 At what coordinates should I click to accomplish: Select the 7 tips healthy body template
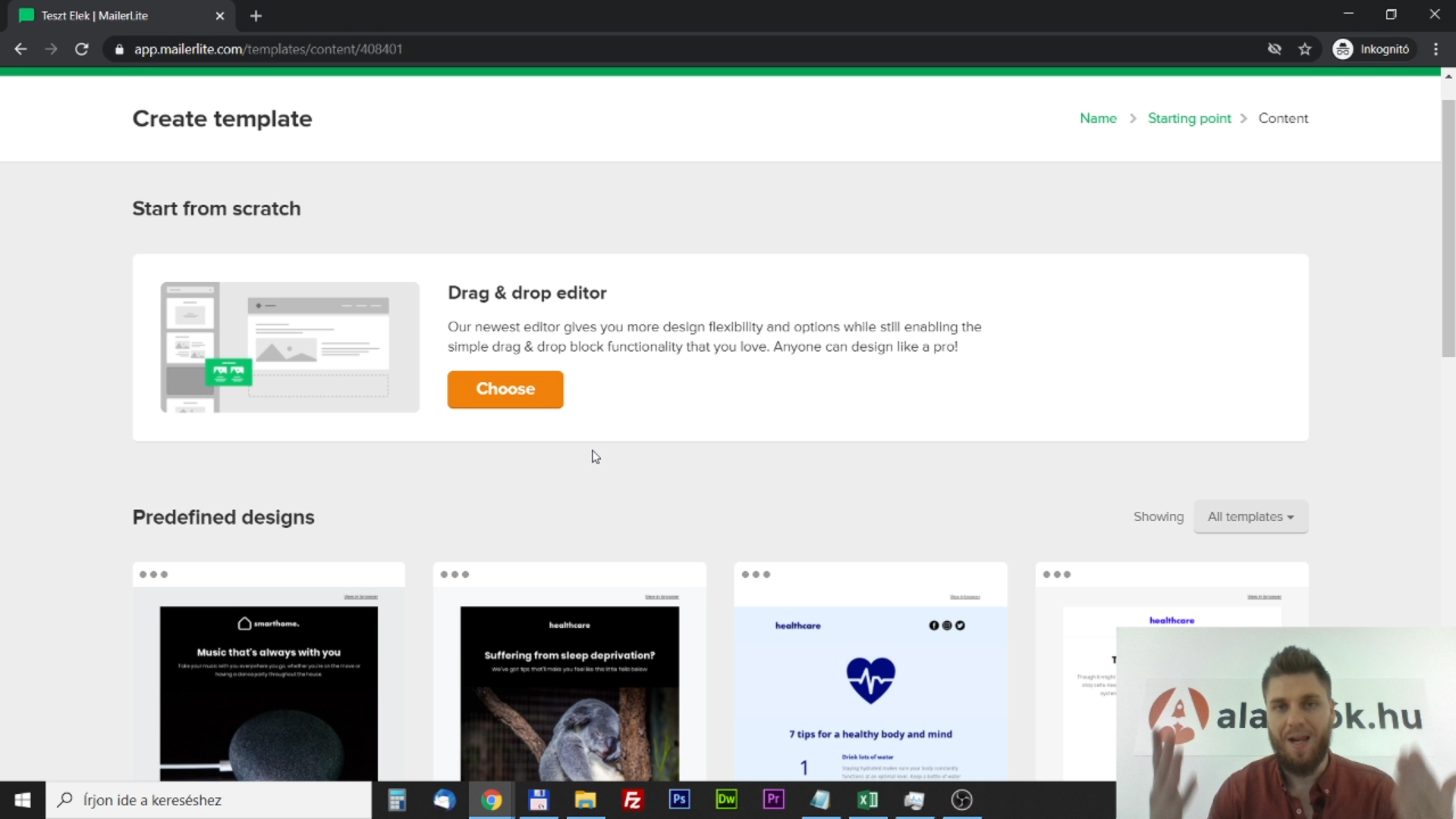coord(870,672)
